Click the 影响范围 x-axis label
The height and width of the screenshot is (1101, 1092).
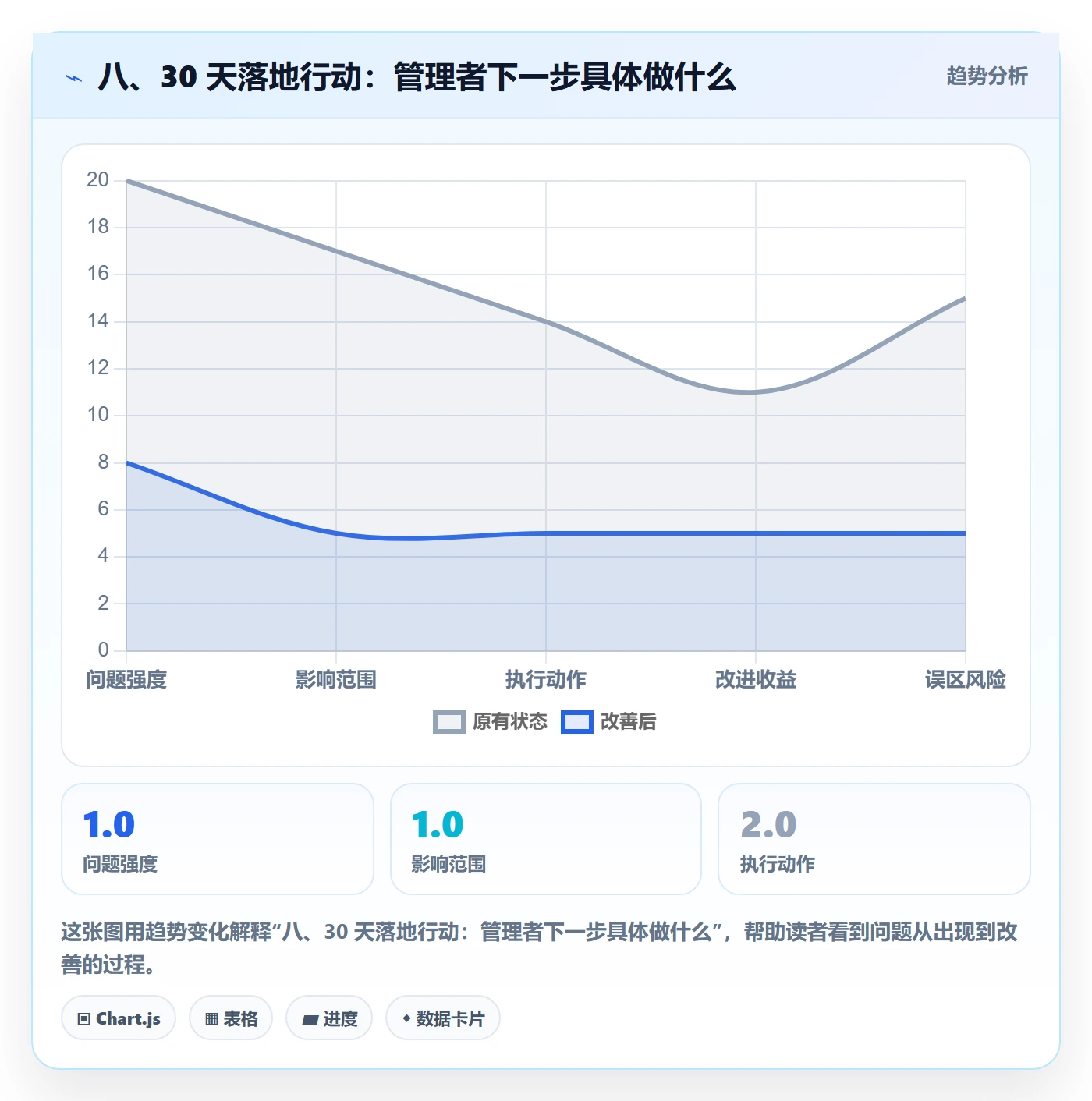click(x=336, y=680)
